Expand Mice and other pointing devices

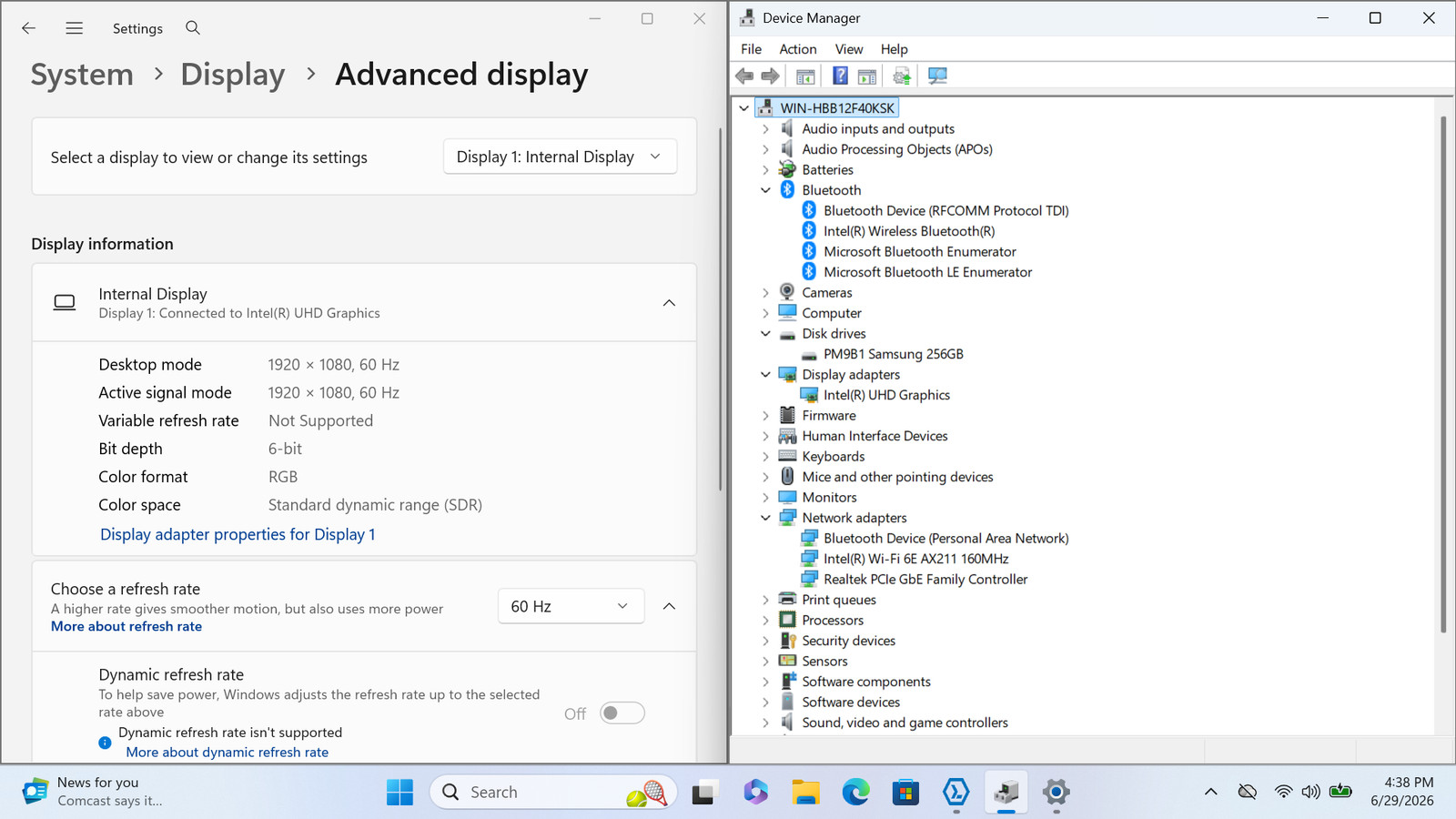tap(765, 477)
